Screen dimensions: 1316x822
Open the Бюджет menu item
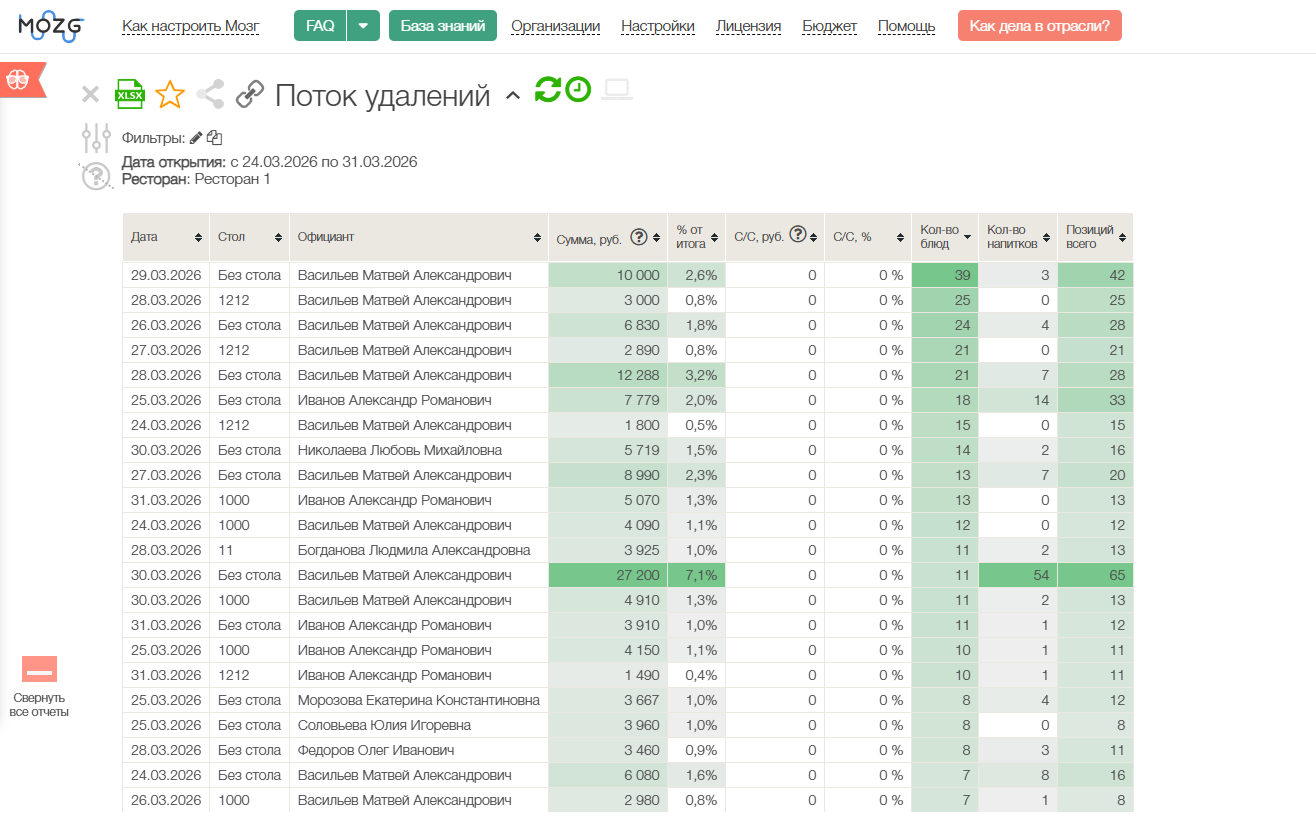coord(829,26)
